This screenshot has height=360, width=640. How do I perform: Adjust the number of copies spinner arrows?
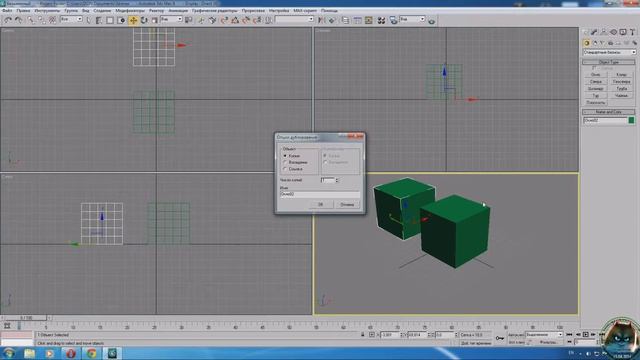337,180
